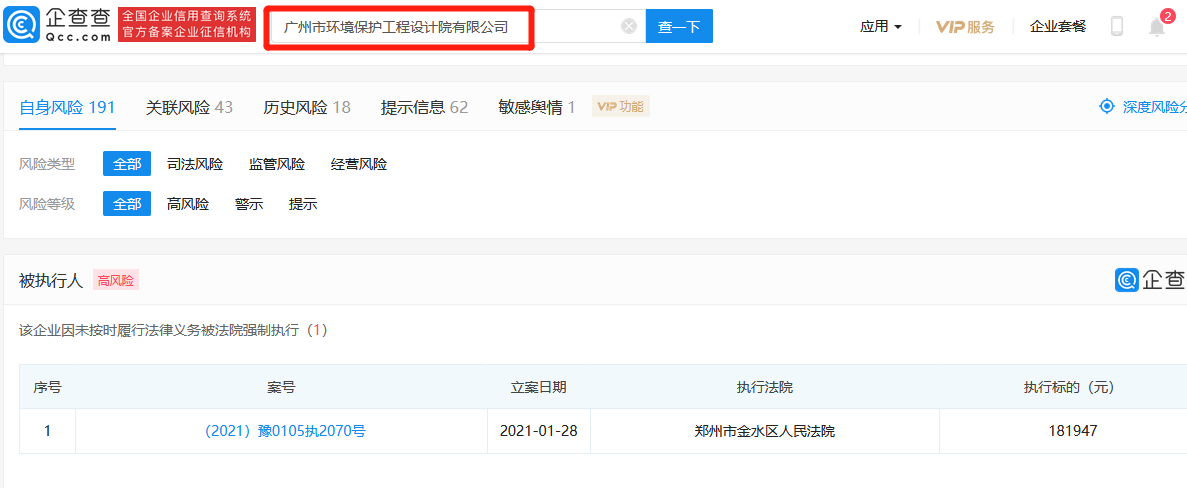The image size is (1187, 488).
Task: Select the 郑州市金水区人民法院 court cell
Action: pos(765,431)
